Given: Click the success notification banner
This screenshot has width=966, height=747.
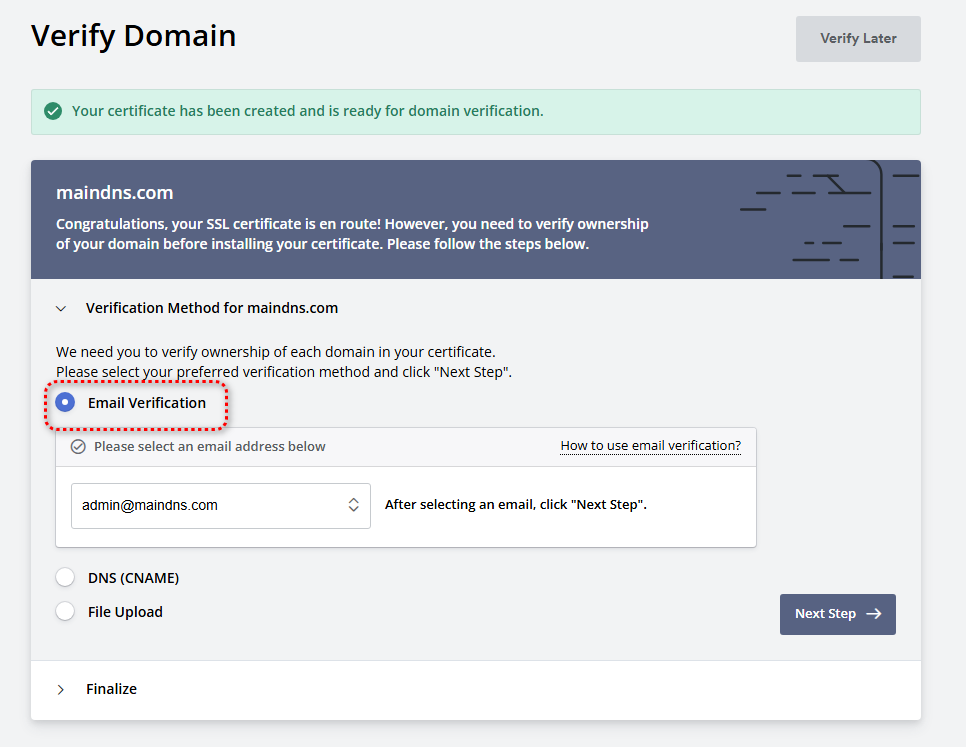Looking at the screenshot, I should coord(475,111).
